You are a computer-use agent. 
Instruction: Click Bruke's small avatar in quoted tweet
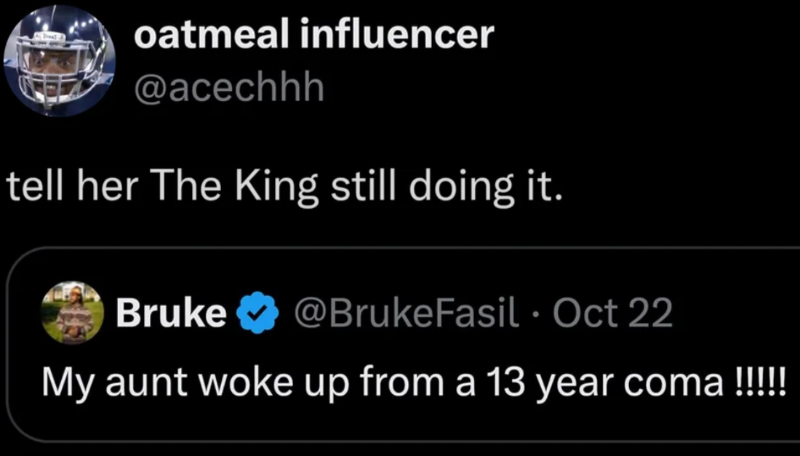(x=73, y=314)
